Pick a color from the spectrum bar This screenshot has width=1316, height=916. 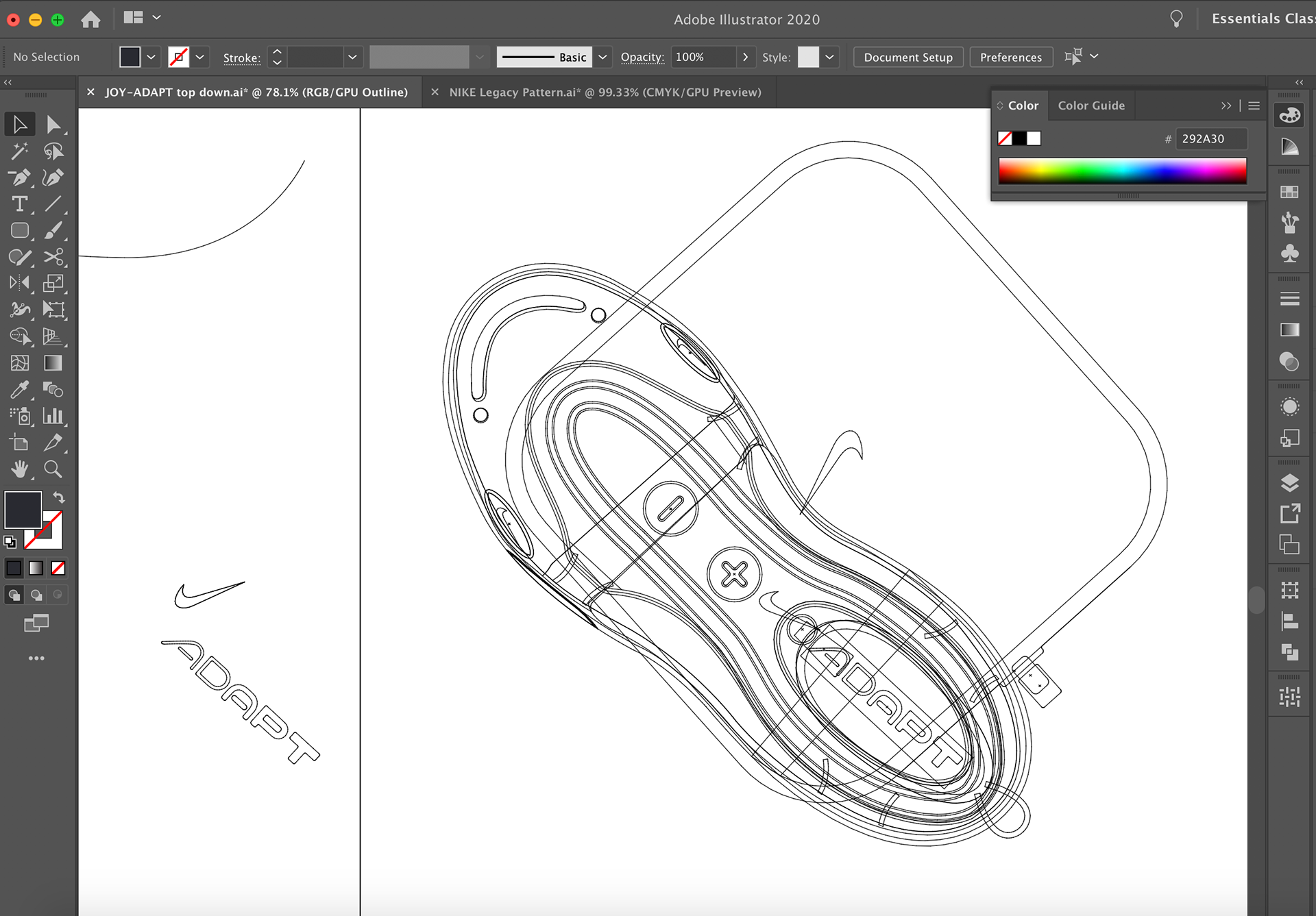tap(1122, 171)
